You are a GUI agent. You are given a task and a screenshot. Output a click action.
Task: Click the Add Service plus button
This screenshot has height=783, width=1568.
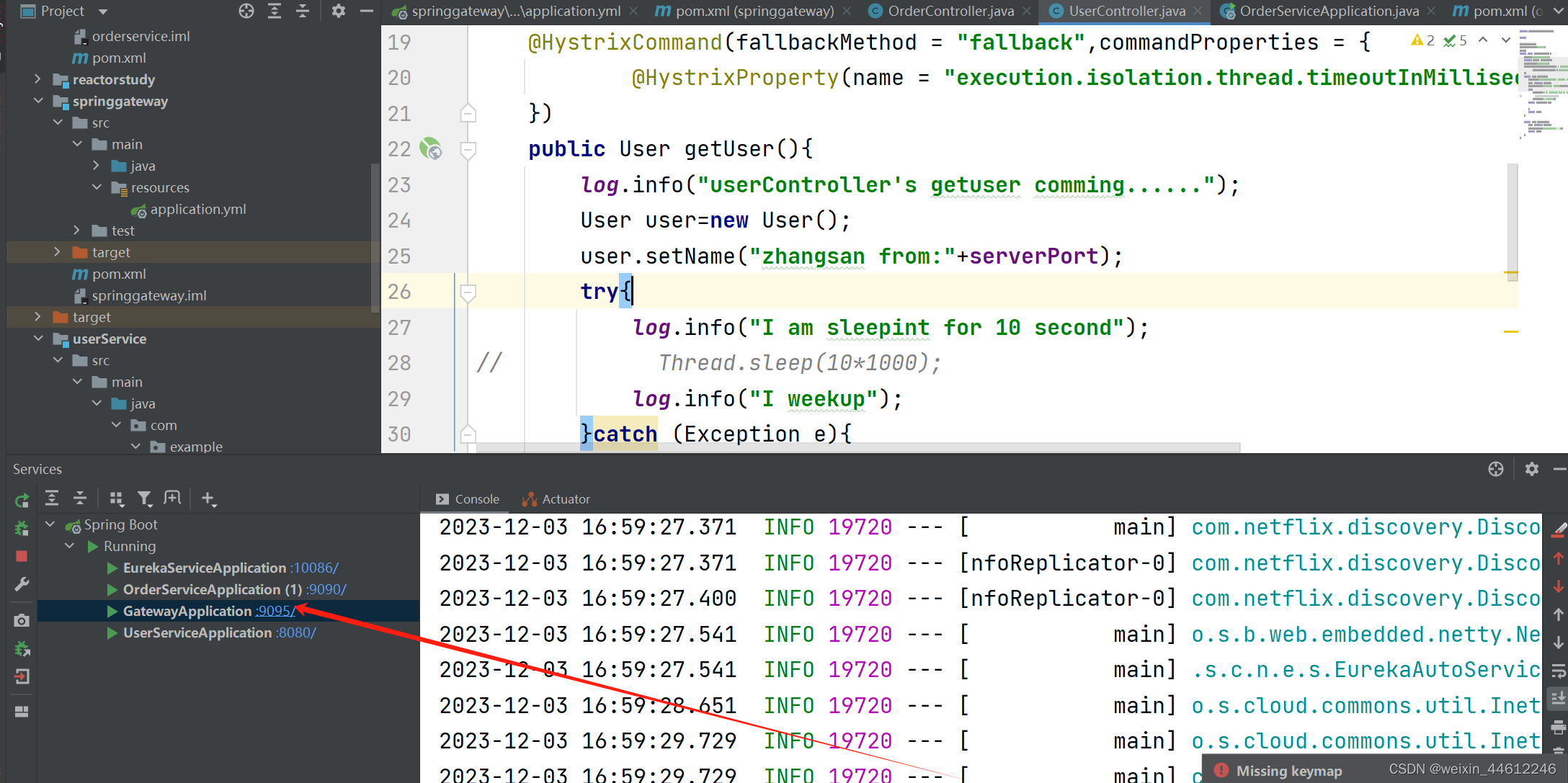click(208, 498)
